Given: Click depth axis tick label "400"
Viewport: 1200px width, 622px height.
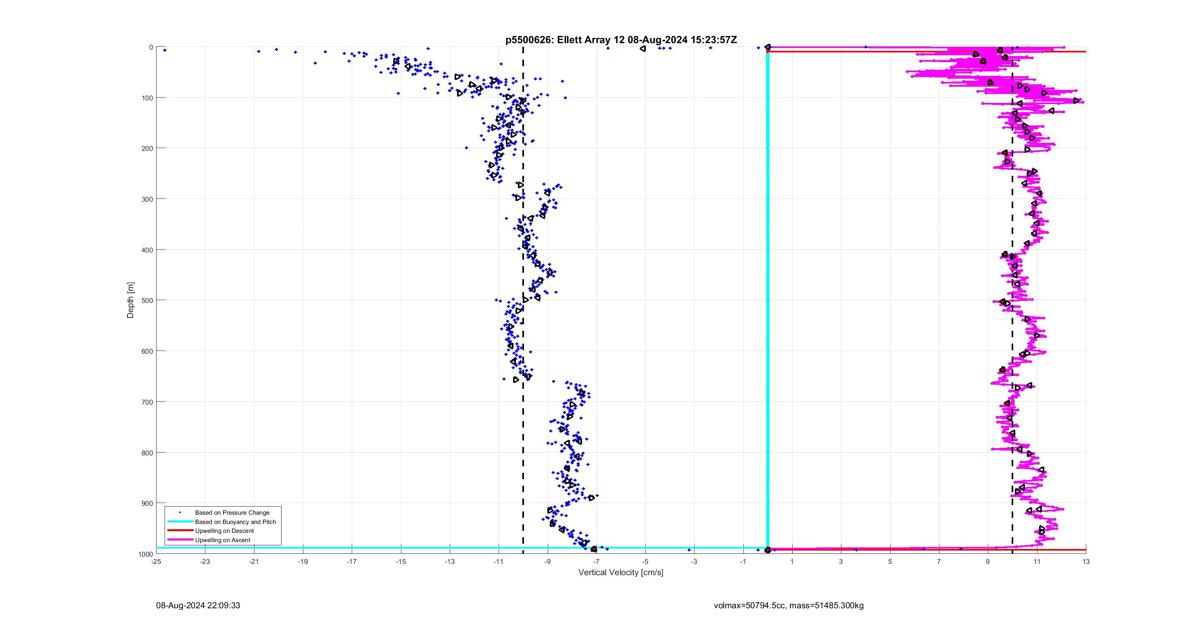Looking at the screenshot, I should coord(146,250).
